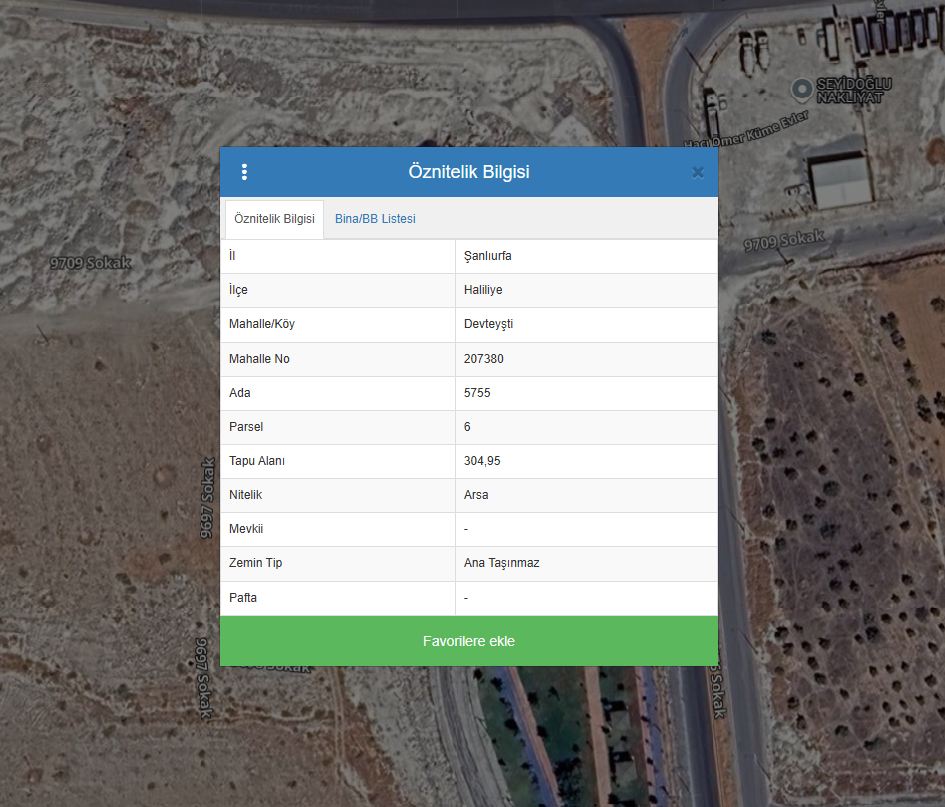The image size is (945, 807).
Task: Select the Haliliye district value
Action: point(482,290)
